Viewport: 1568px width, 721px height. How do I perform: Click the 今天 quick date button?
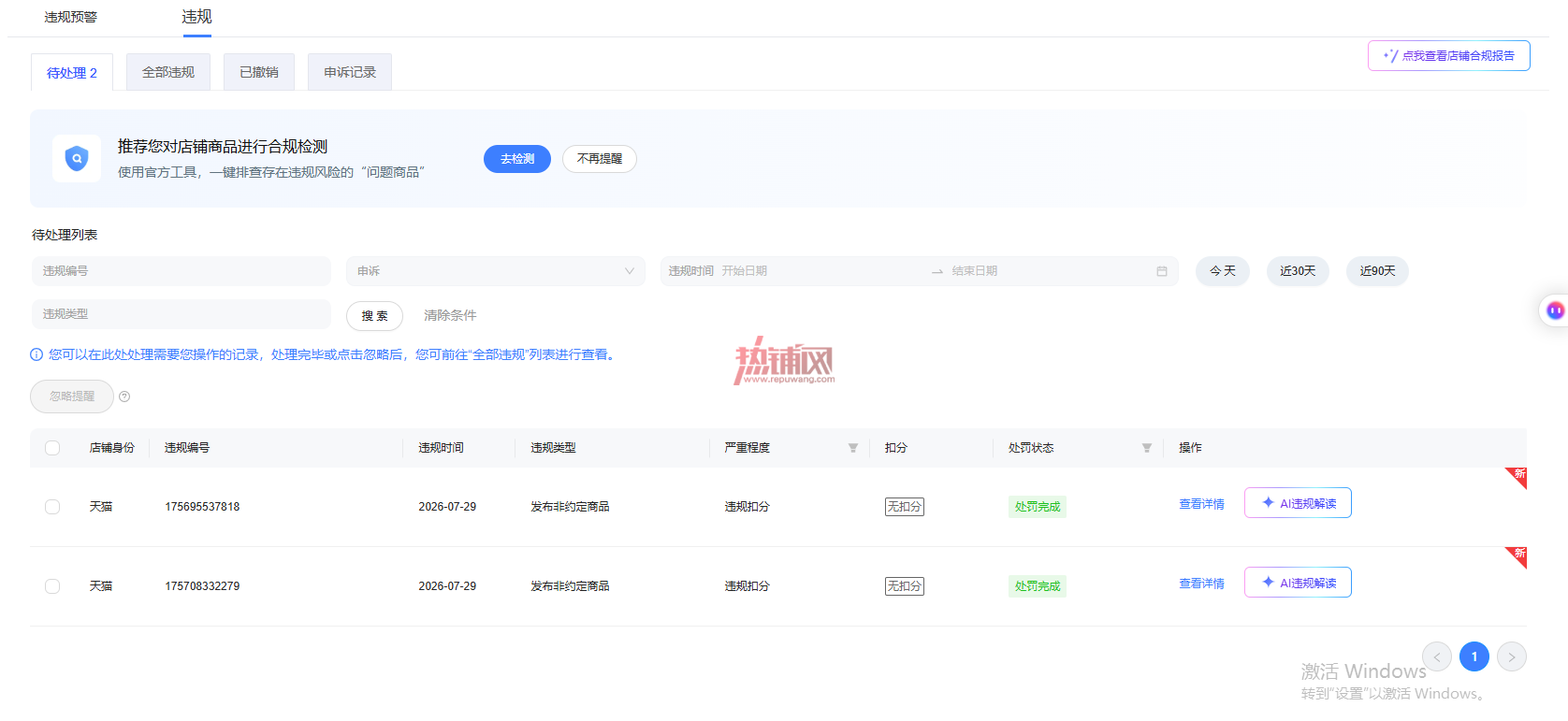(x=1223, y=271)
